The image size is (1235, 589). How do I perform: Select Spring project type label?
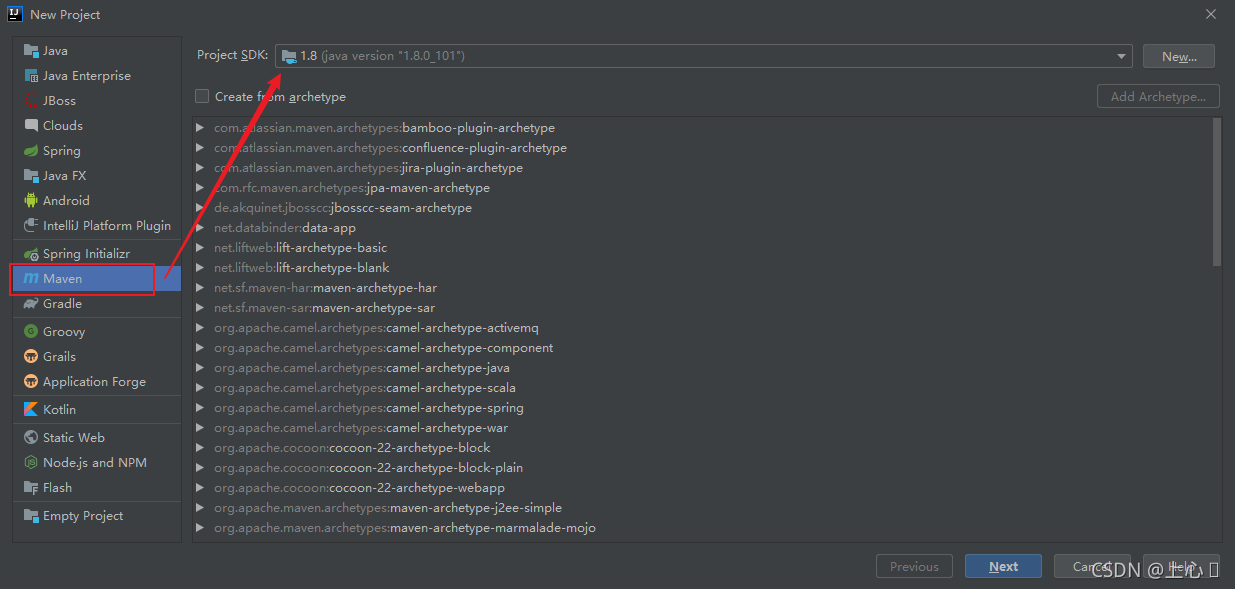[x=62, y=150]
